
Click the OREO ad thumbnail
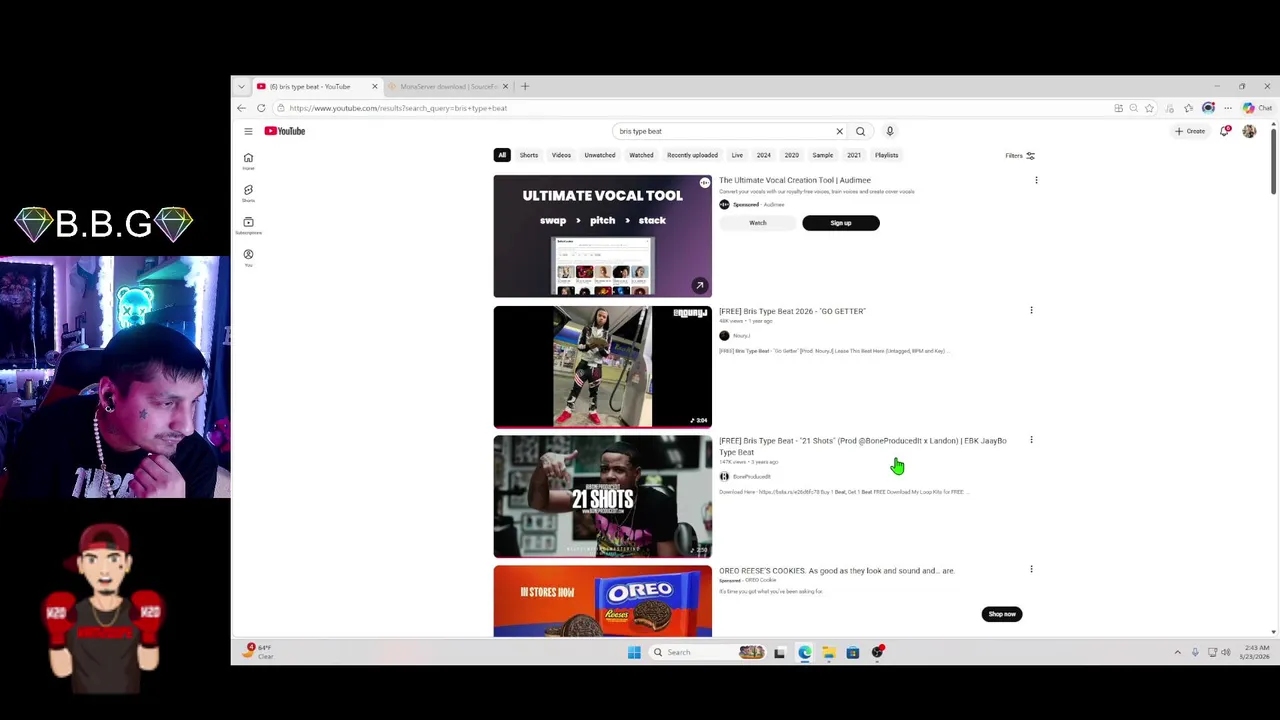(603, 601)
